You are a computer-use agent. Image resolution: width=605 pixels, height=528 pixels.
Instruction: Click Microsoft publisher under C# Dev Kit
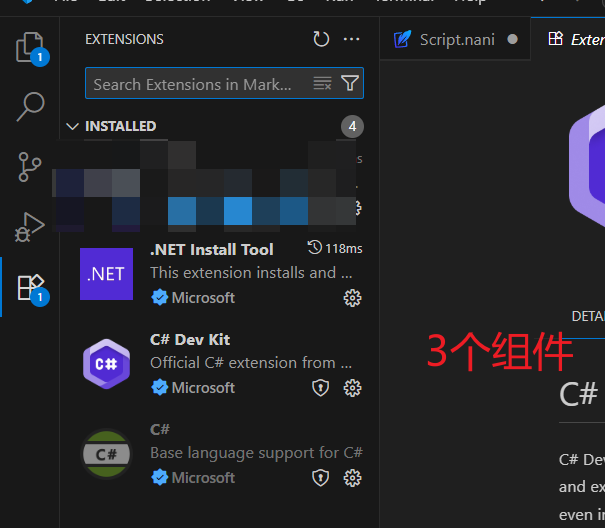[x=203, y=388]
